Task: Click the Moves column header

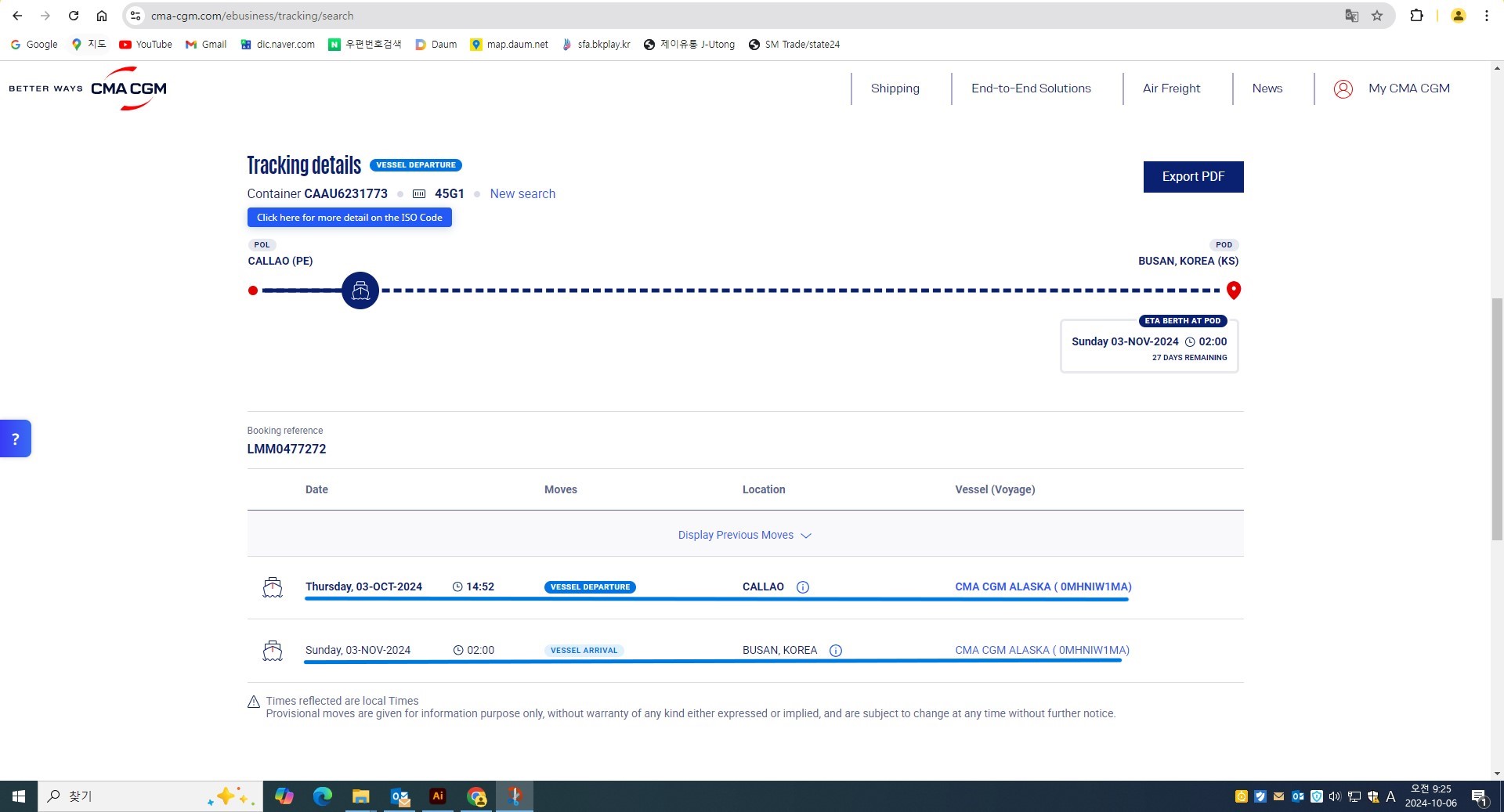Action: click(561, 489)
